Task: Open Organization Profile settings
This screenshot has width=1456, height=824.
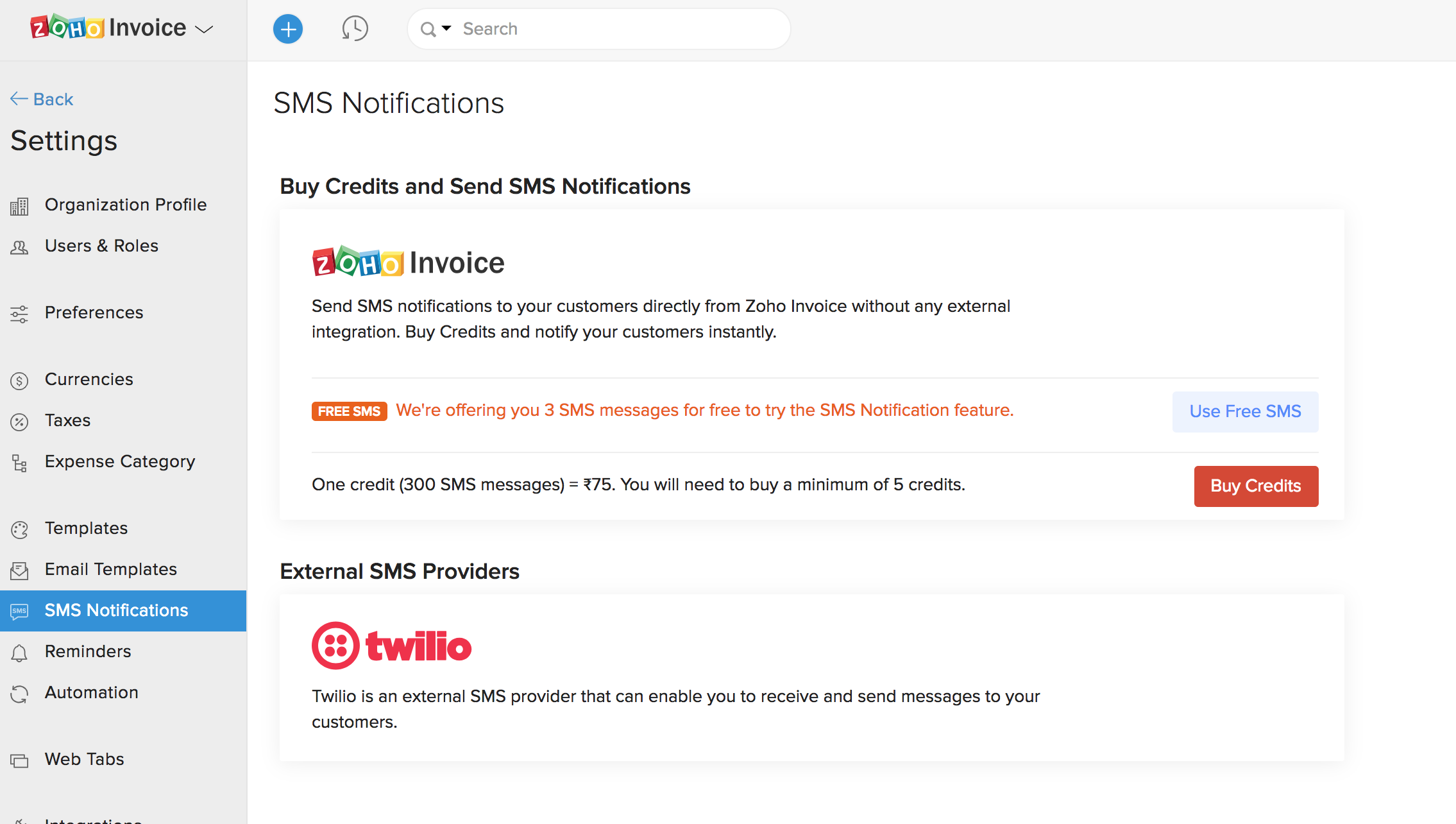Action: tap(126, 205)
